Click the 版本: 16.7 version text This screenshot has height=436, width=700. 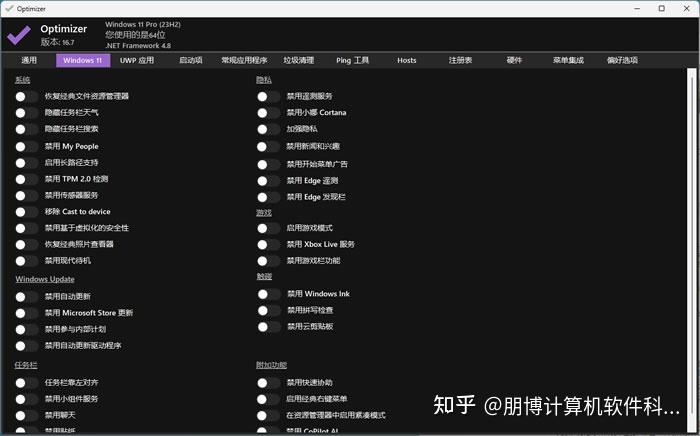coord(57,42)
